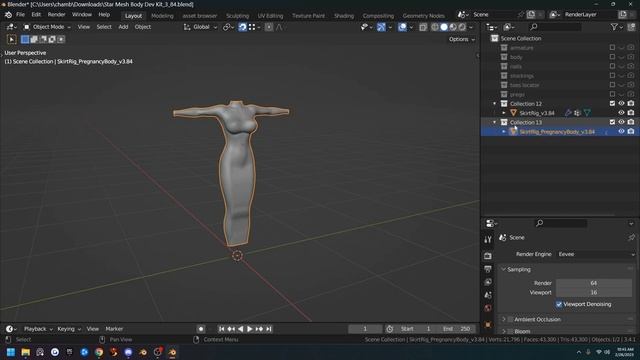Open the World properties red globe icon
Viewport: 640px width, 360px height.
pyautogui.click(x=488, y=308)
